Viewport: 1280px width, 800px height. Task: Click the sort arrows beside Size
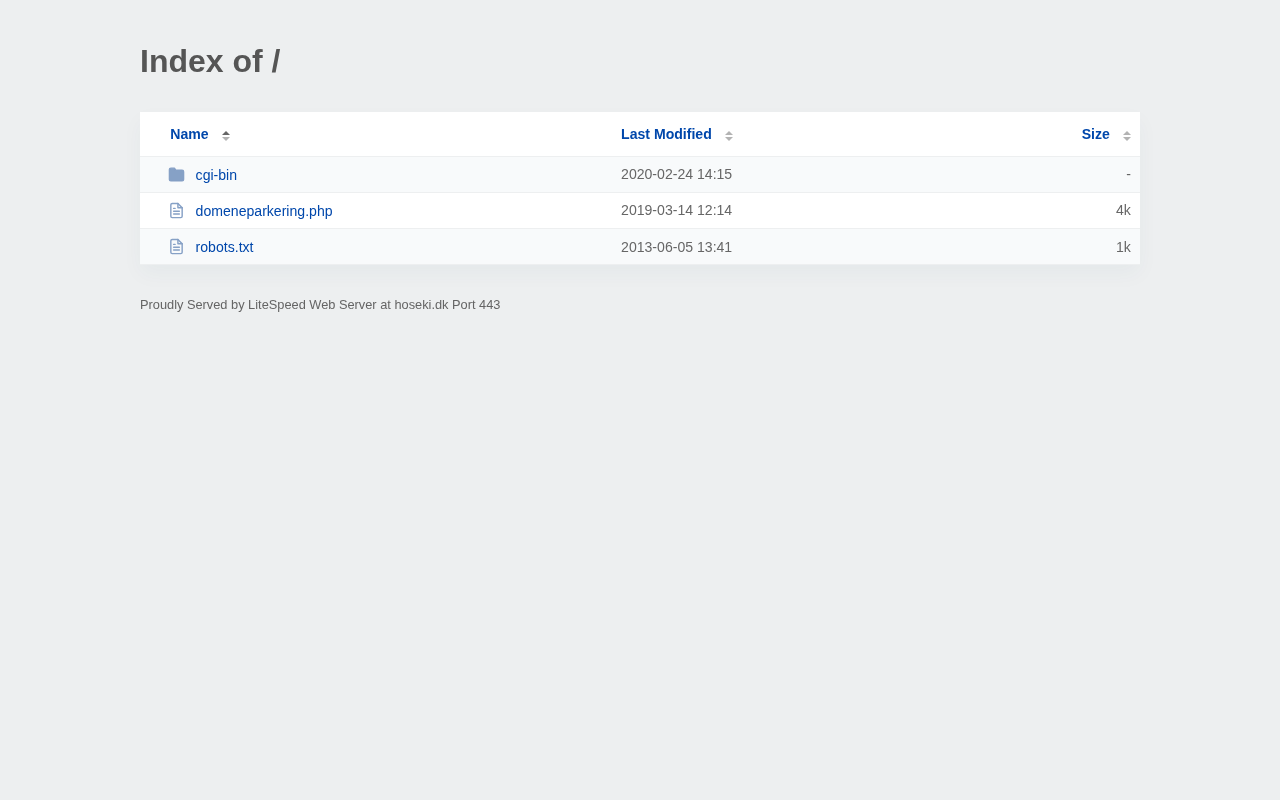coord(1127,135)
